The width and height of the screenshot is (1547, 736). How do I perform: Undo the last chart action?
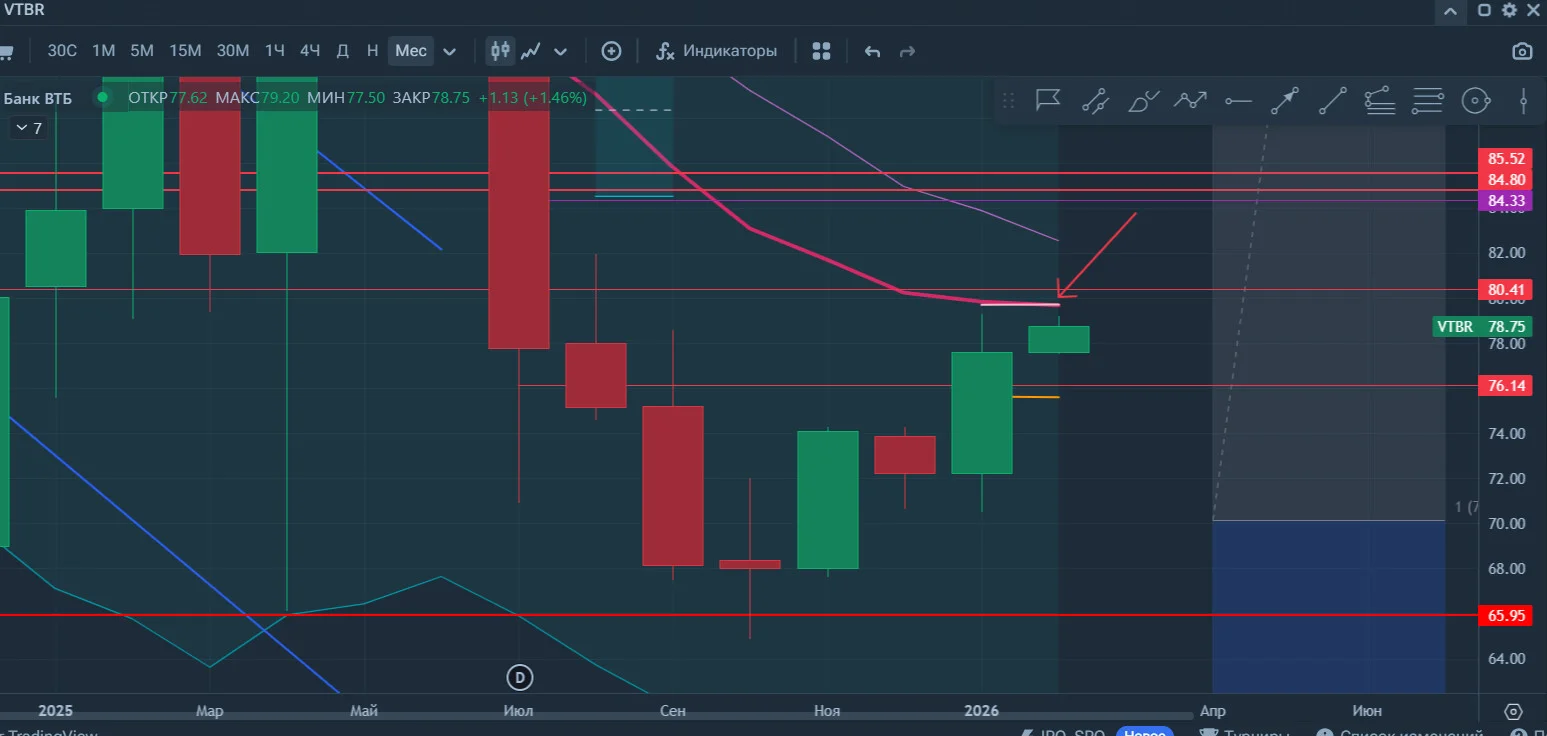pyautogui.click(x=872, y=51)
